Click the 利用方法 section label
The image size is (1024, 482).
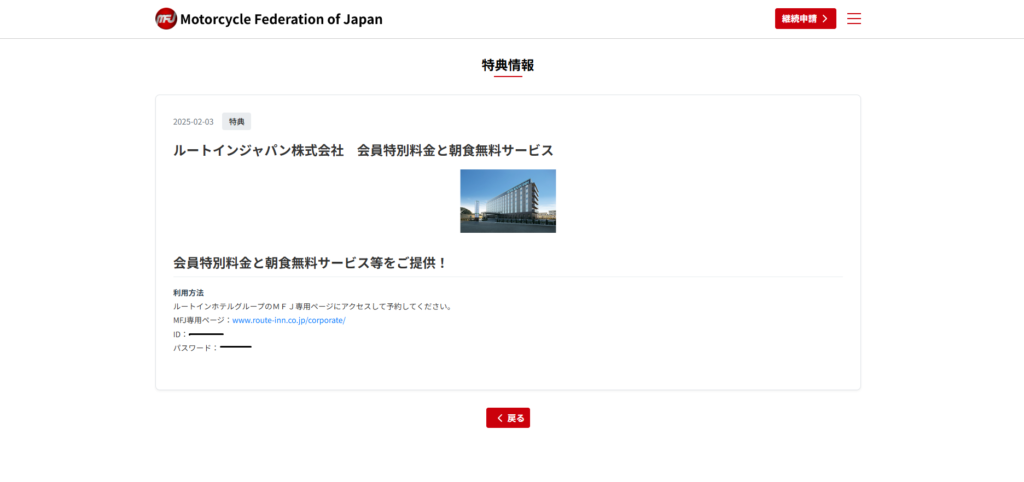188,293
